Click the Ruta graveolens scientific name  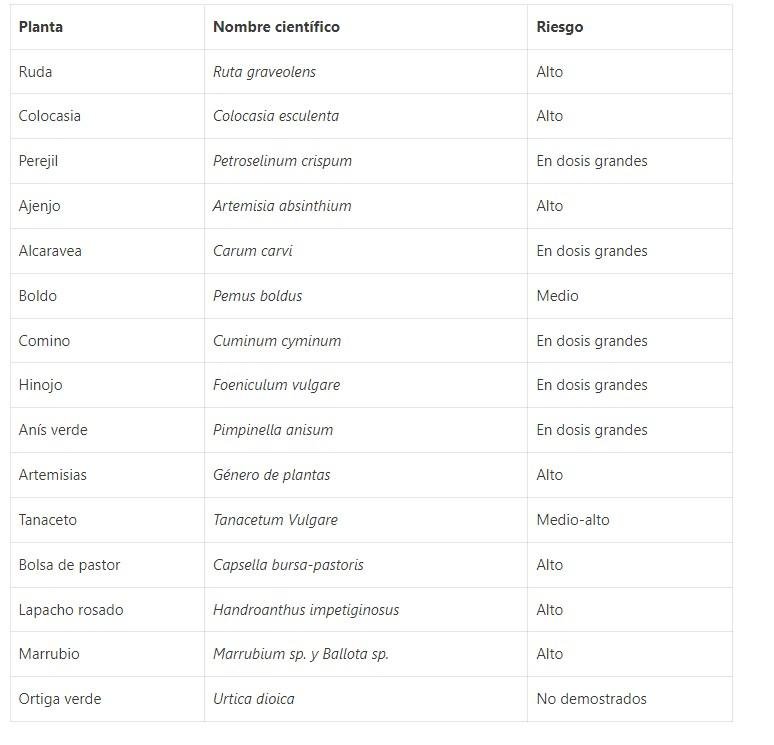(x=264, y=72)
